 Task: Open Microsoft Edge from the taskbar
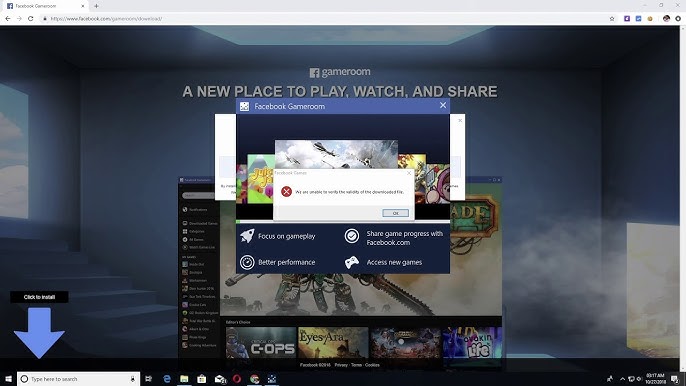click(167, 379)
